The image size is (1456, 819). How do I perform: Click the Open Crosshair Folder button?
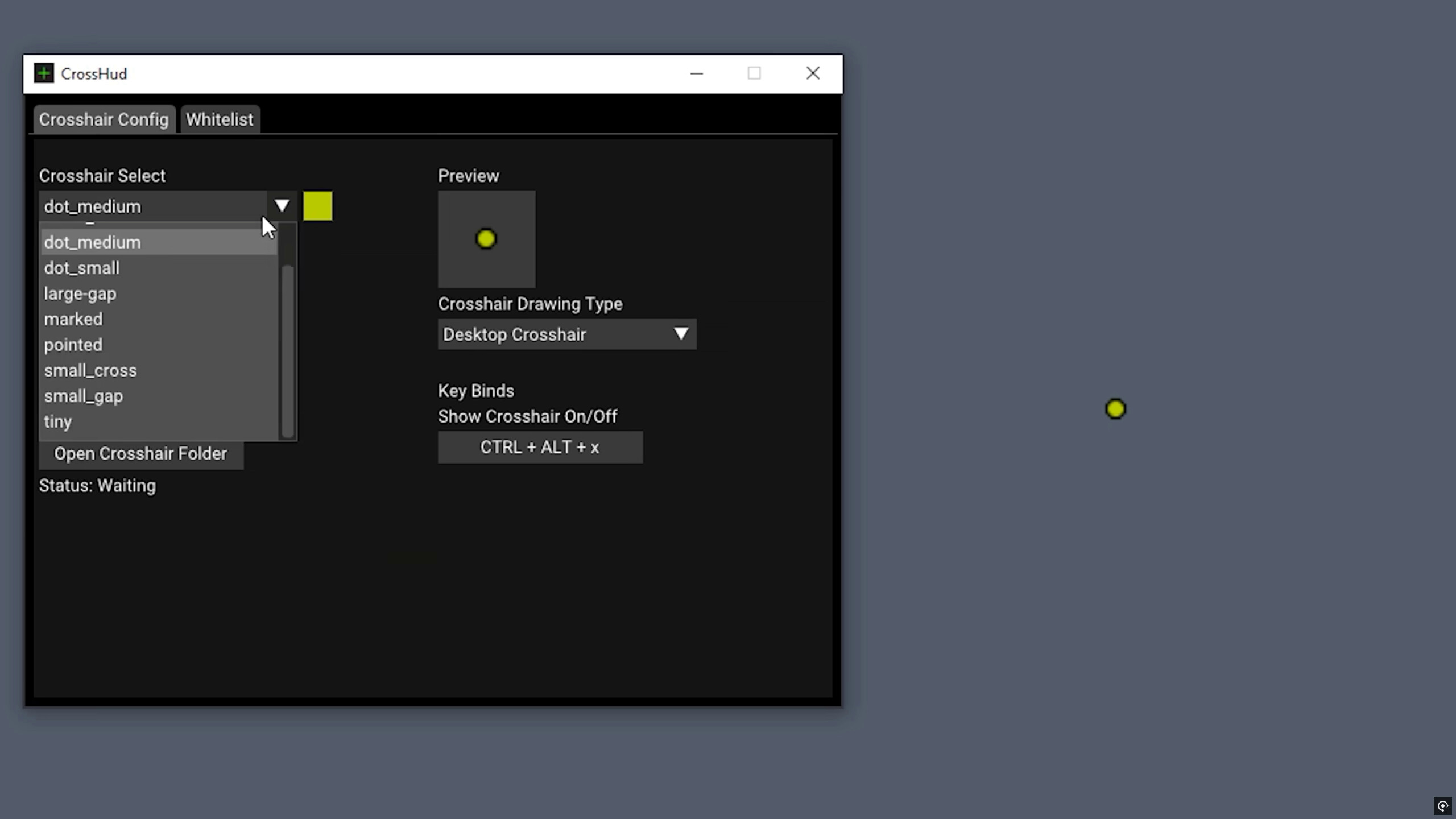(x=140, y=453)
